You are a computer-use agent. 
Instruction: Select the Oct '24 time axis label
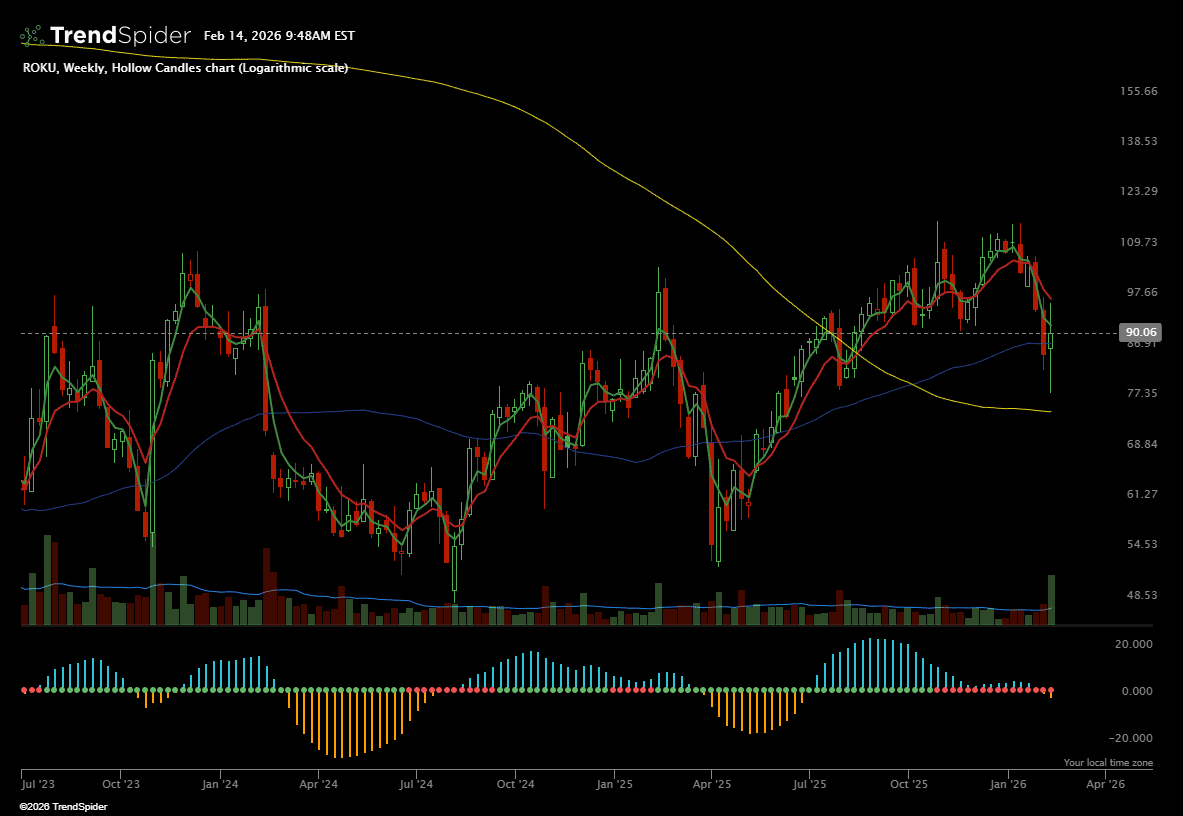coord(514,786)
